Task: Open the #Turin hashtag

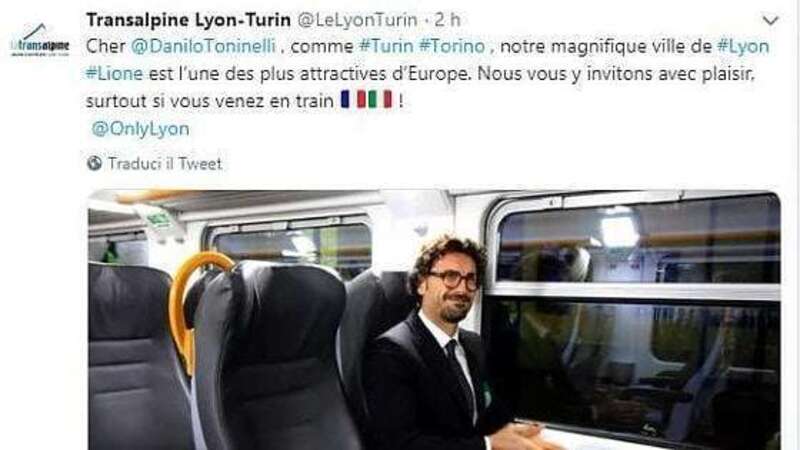Action: point(386,46)
